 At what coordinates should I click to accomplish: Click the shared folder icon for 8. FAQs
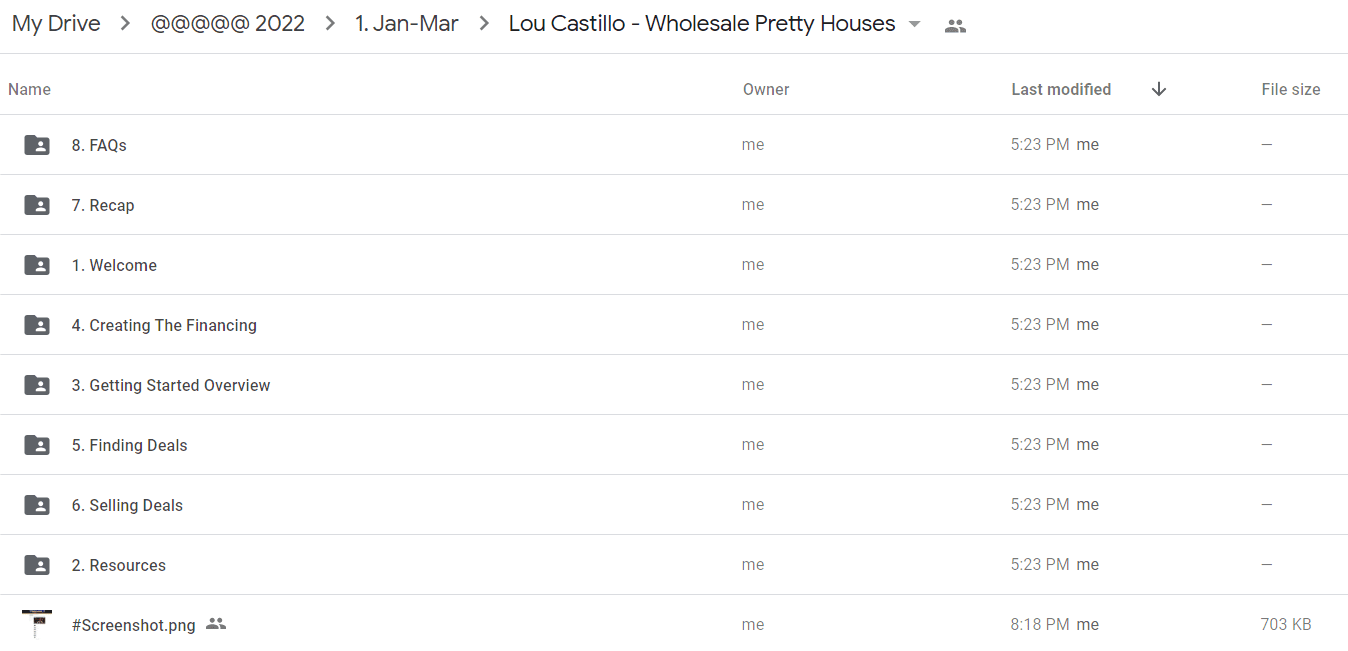[x=37, y=145]
